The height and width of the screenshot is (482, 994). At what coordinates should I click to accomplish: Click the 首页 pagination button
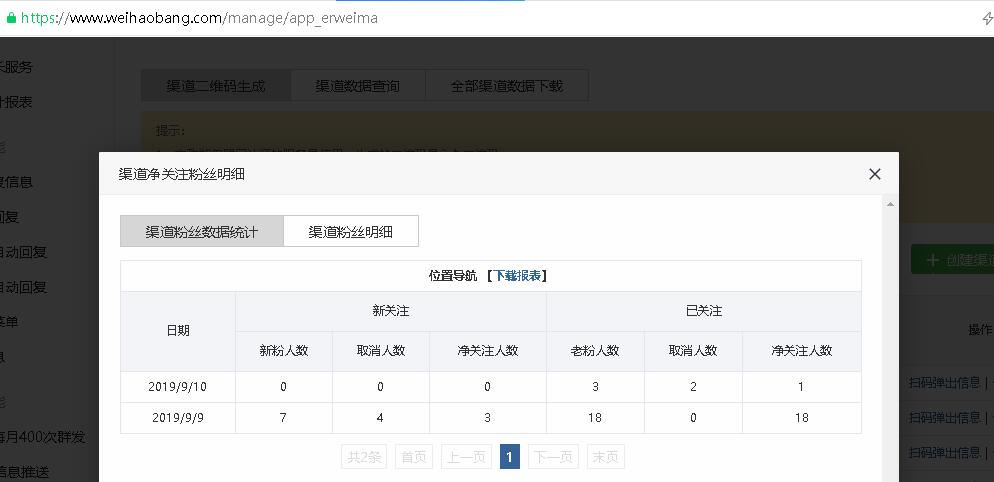[x=414, y=457]
